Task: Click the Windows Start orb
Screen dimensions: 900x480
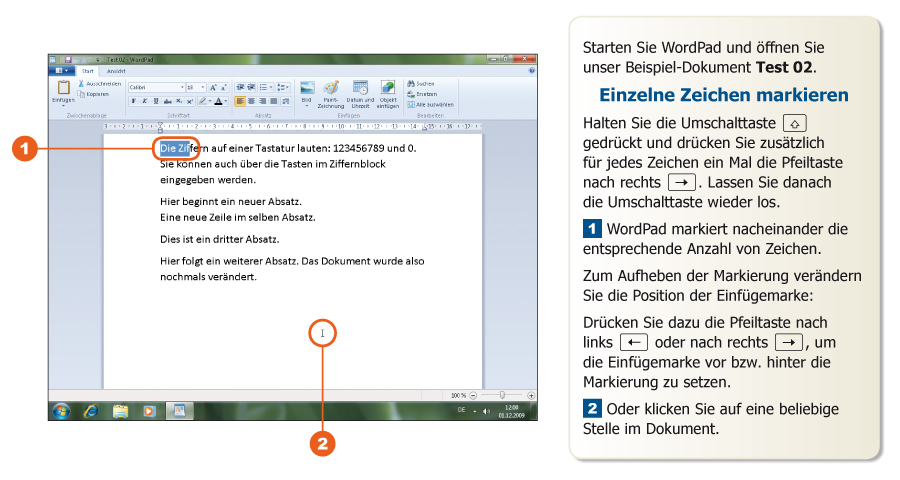Action: pyautogui.click(x=62, y=410)
